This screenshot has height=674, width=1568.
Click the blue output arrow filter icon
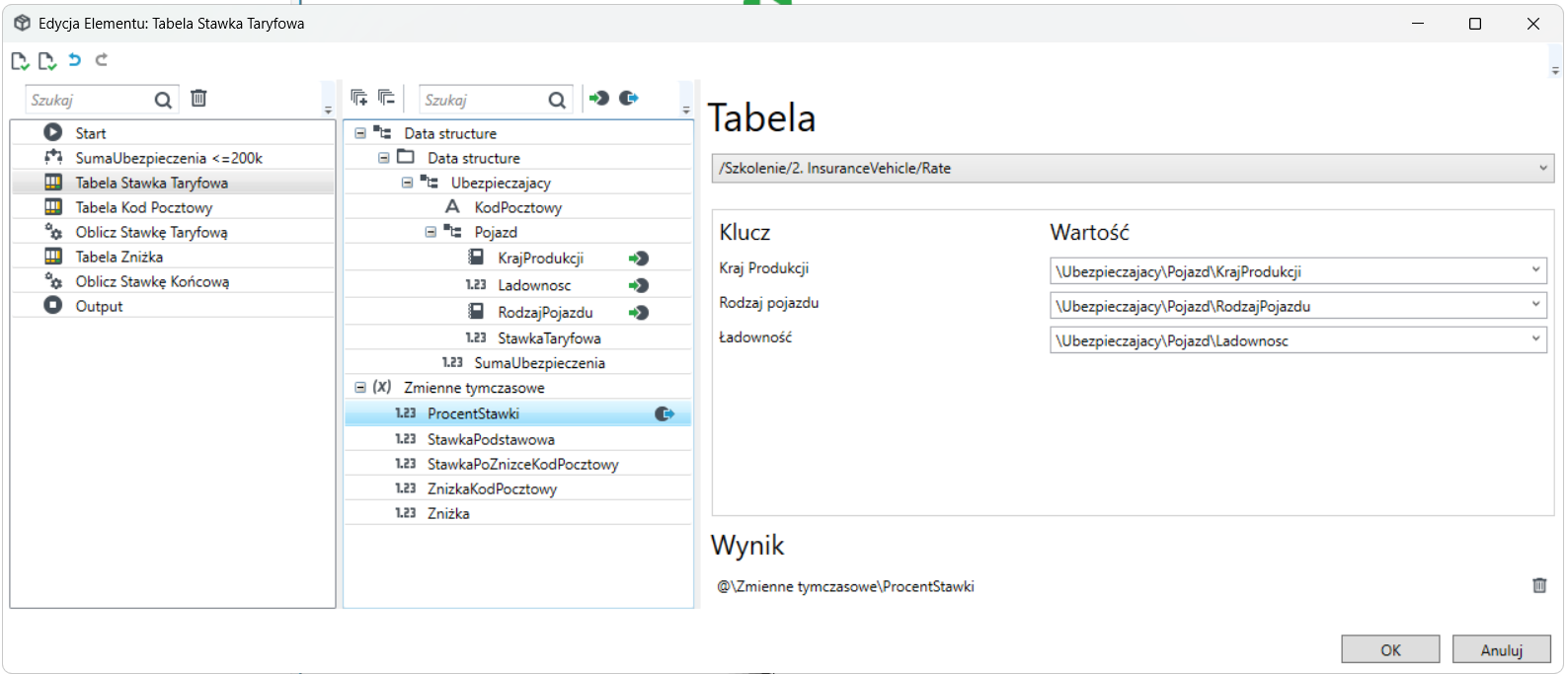(629, 98)
